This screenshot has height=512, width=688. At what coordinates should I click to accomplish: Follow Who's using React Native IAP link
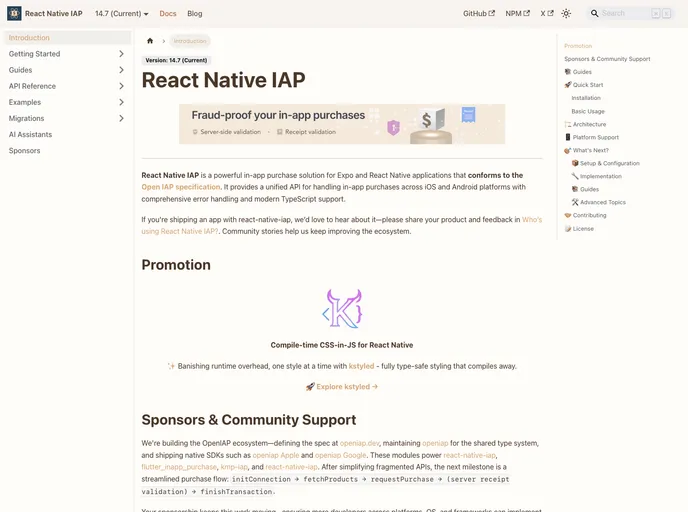tap(179, 231)
